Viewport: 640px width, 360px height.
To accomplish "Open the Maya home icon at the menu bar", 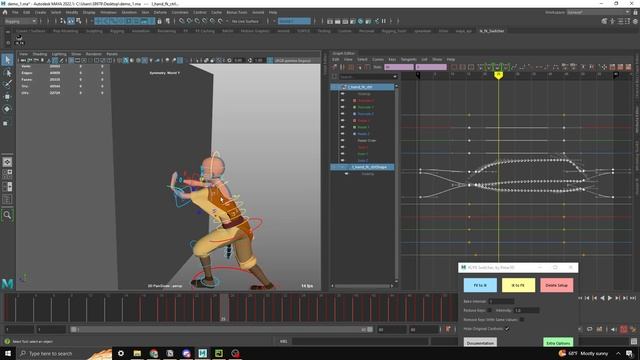I will pos(4,12).
